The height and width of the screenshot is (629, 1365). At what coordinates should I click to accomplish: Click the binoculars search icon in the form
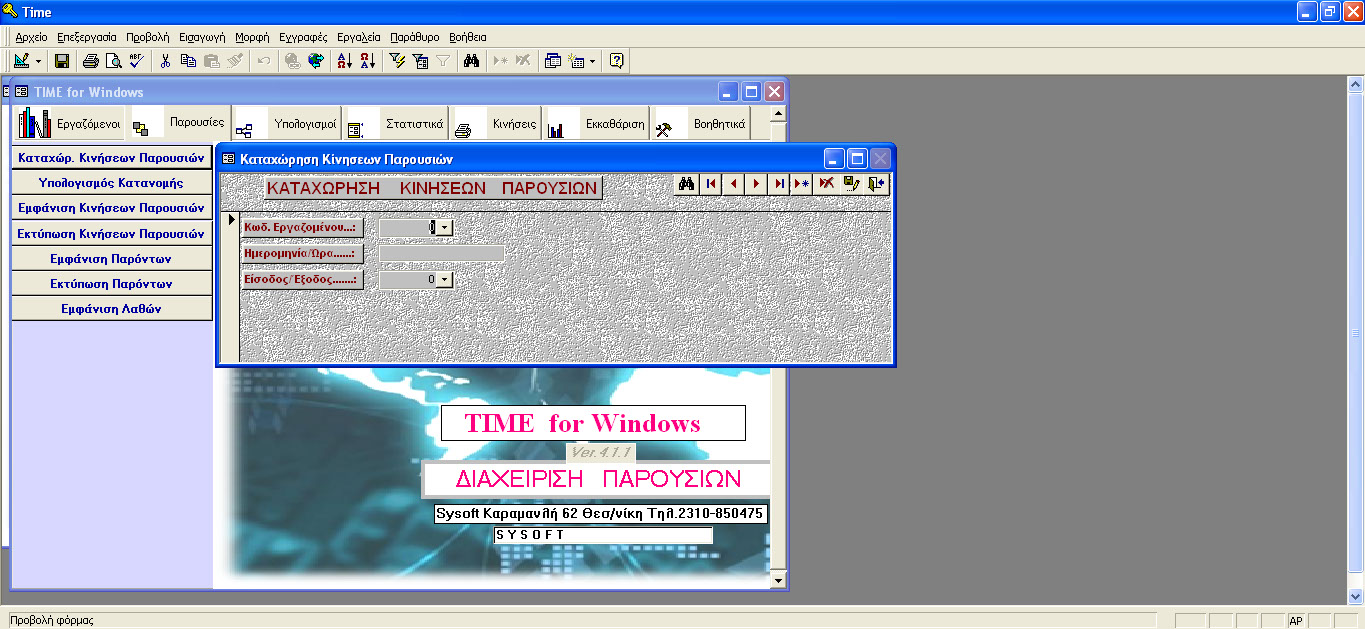click(x=686, y=184)
